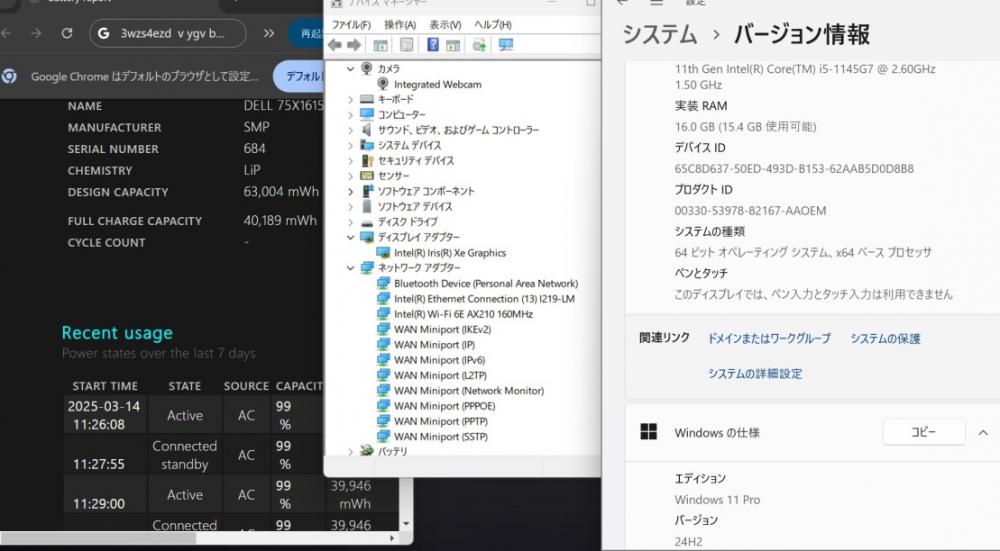The width and height of the screenshot is (1000, 551).
Task: Click the ネットワーク アダプター category icon
Action: tap(367, 268)
